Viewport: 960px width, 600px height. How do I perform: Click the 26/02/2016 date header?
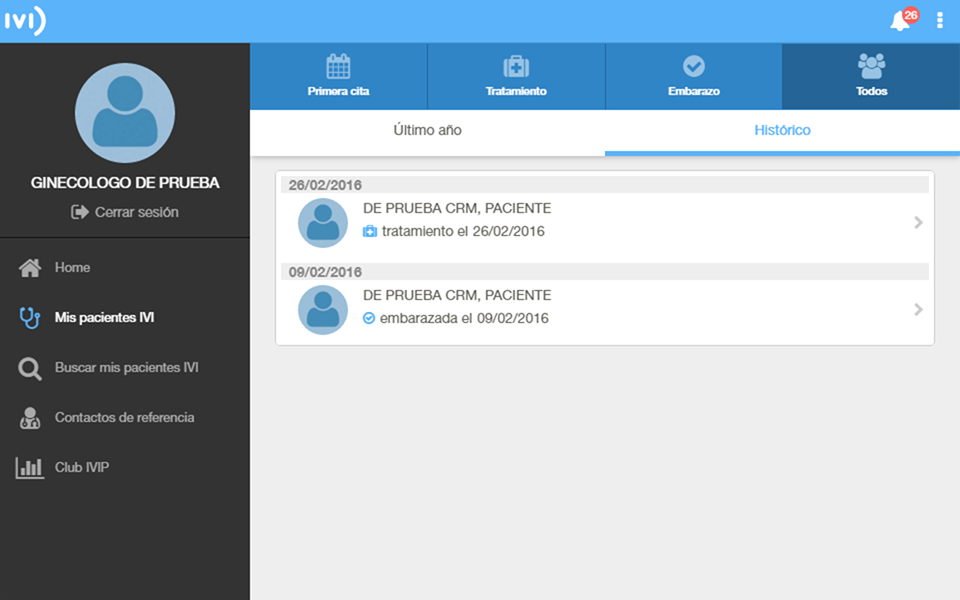click(x=605, y=185)
